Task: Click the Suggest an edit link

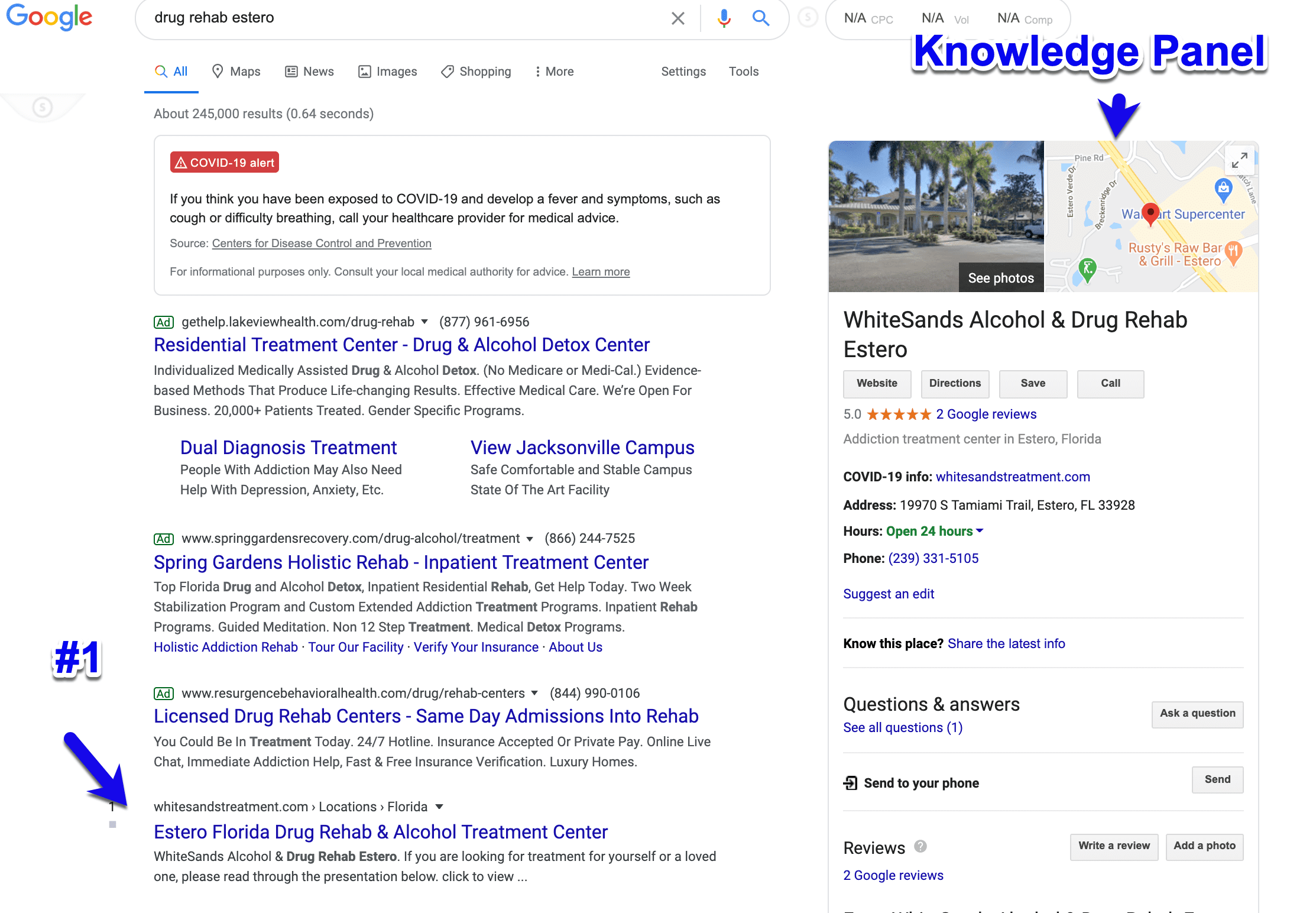Action: click(x=888, y=594)
